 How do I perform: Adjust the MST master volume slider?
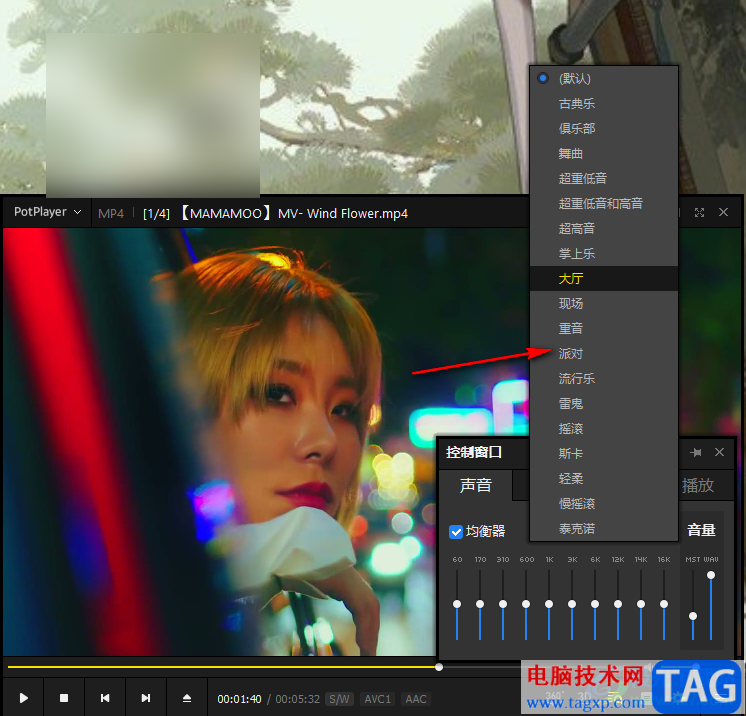pos(693,616)
